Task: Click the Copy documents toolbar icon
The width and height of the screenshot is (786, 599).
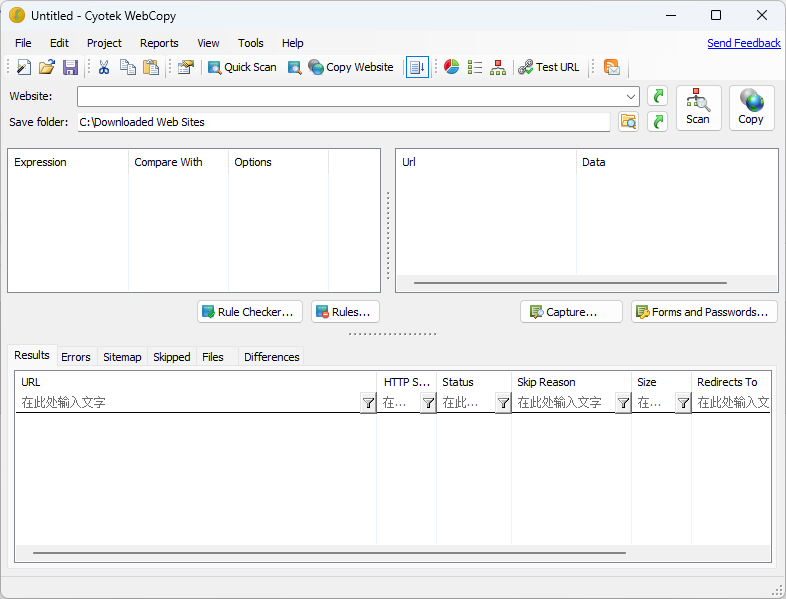Action: (x=127, y=67)
